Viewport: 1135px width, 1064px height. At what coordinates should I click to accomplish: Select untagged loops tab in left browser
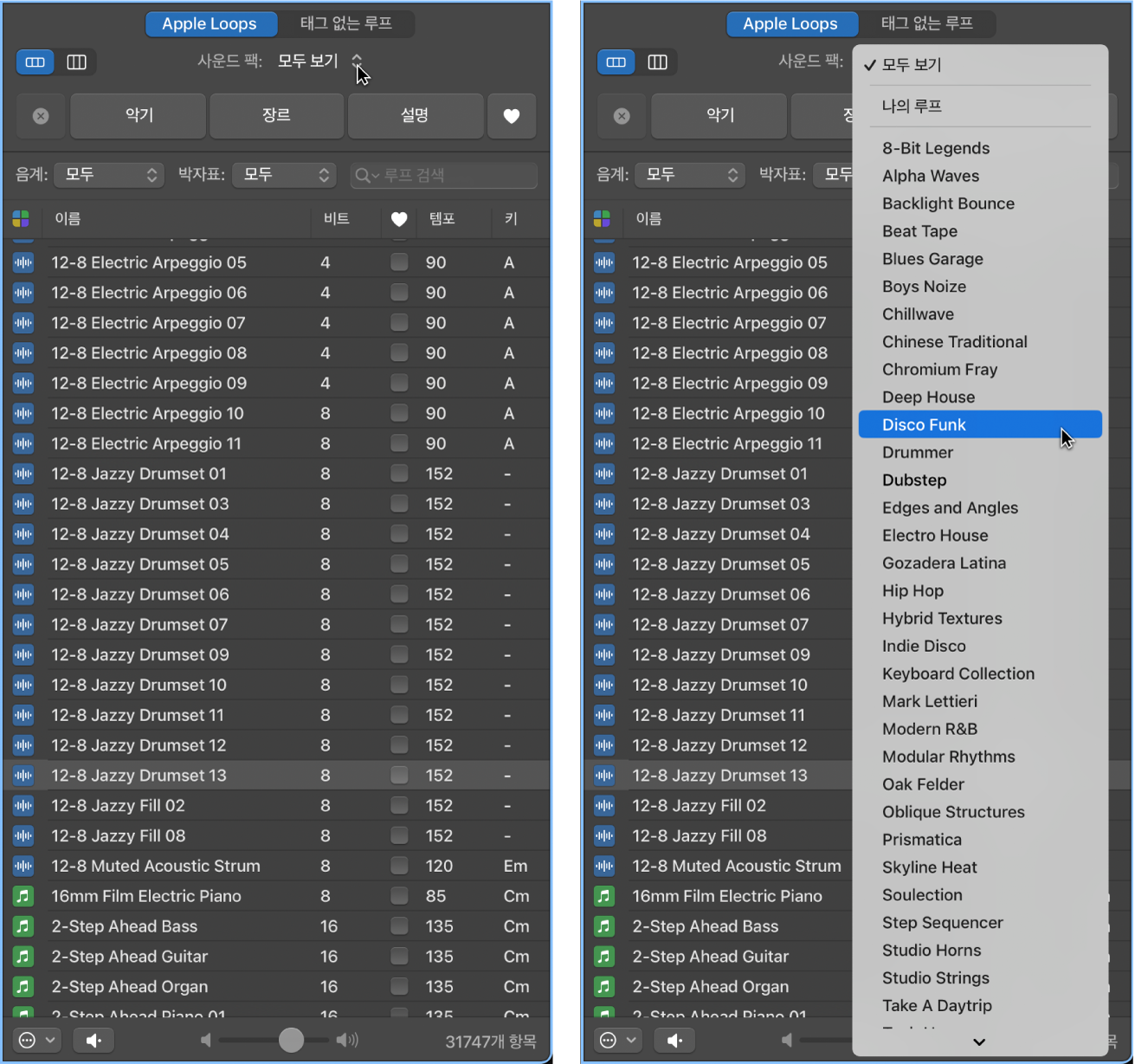coord(346,23)
